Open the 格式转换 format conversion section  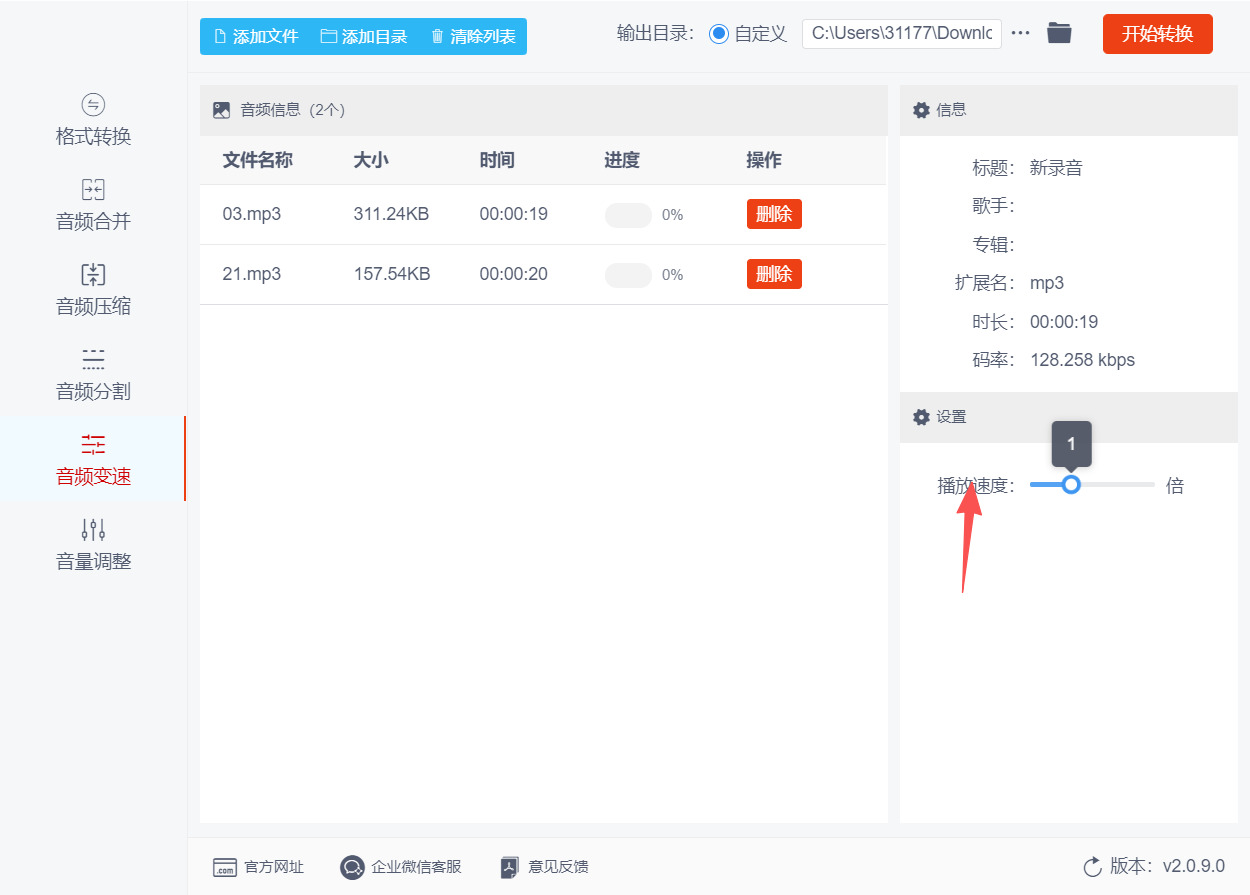(93, 120)
